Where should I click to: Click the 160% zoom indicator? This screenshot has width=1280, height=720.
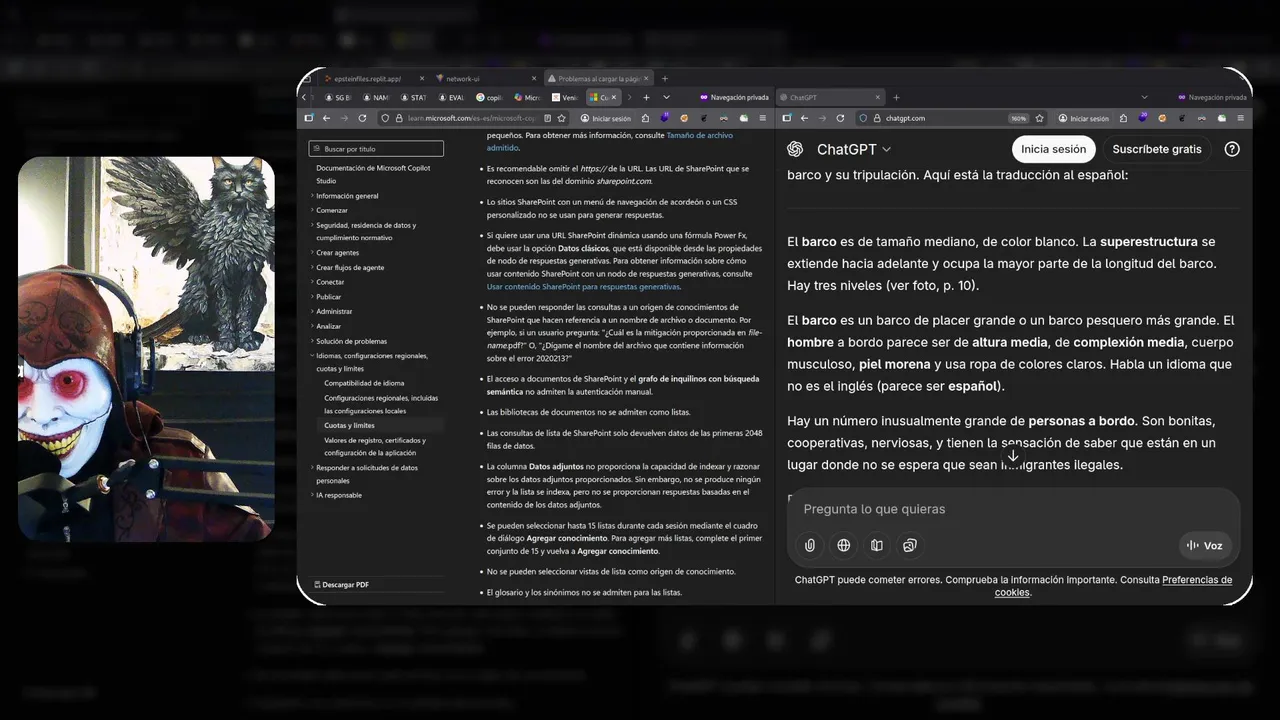[x=1018, y=118]
